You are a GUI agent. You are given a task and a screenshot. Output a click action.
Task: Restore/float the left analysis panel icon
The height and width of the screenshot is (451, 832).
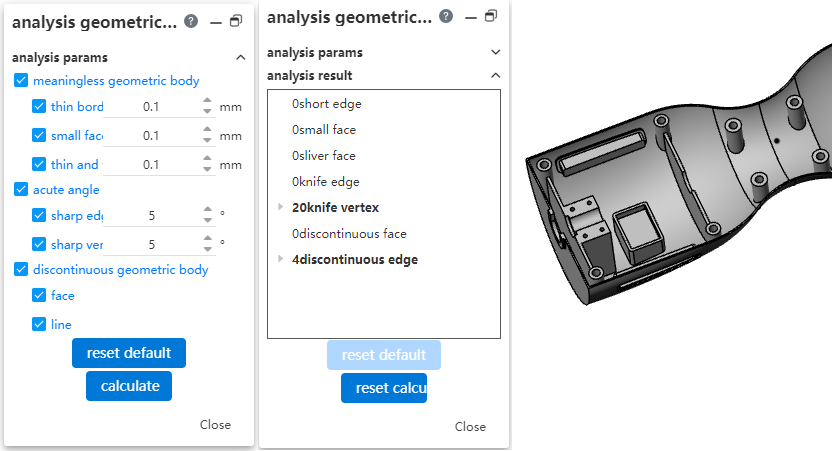click(x=236, y=21)
